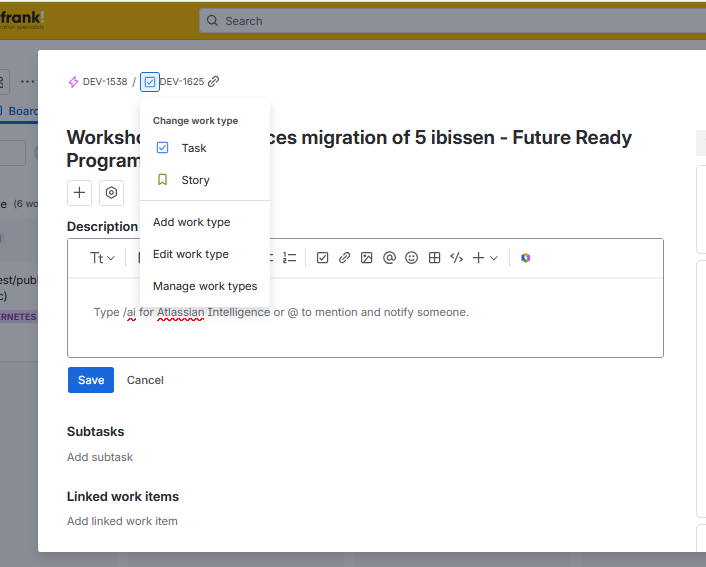Launch the Atlassian Intelligence toolbar icon
Viewport: 706px width, 567px height.
525,258
